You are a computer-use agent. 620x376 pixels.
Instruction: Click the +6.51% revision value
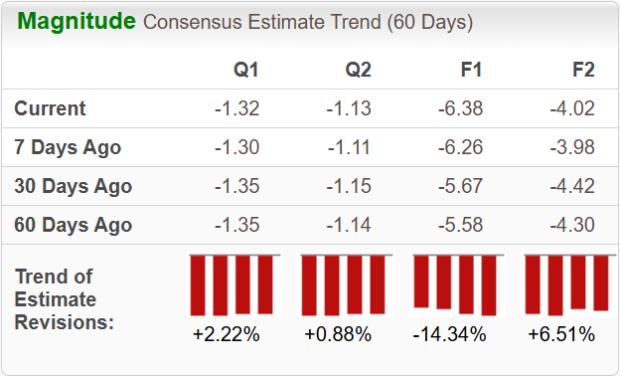coord(561,334)
